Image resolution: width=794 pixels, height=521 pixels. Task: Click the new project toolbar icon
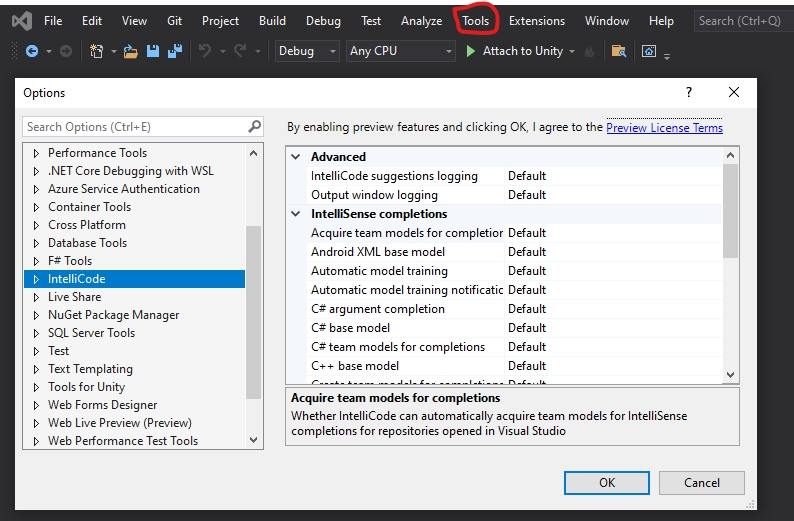point(96,51)
